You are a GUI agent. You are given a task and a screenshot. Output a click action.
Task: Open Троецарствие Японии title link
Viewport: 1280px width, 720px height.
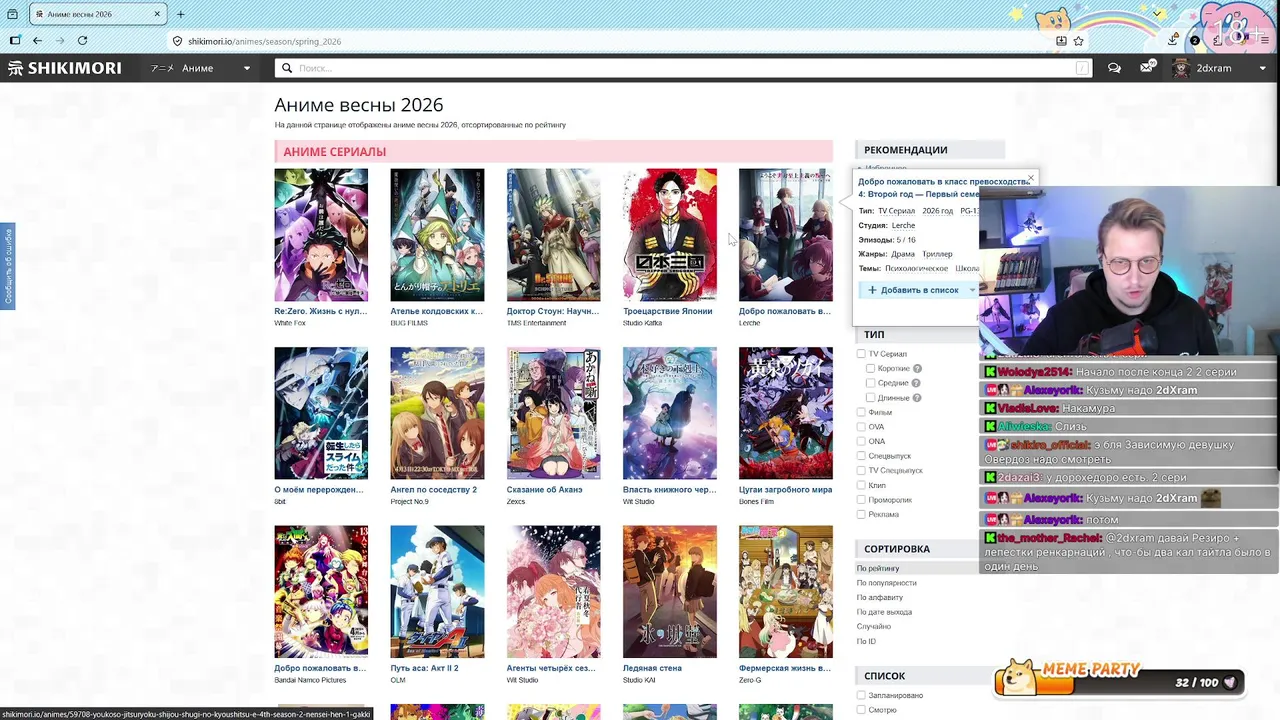click(667, 311)
